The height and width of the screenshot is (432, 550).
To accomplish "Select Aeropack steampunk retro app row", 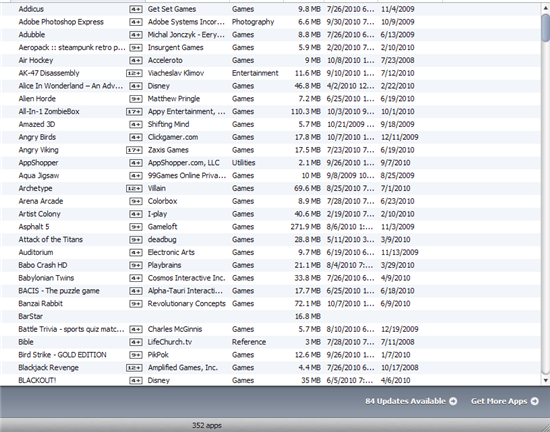I will 271,47.
